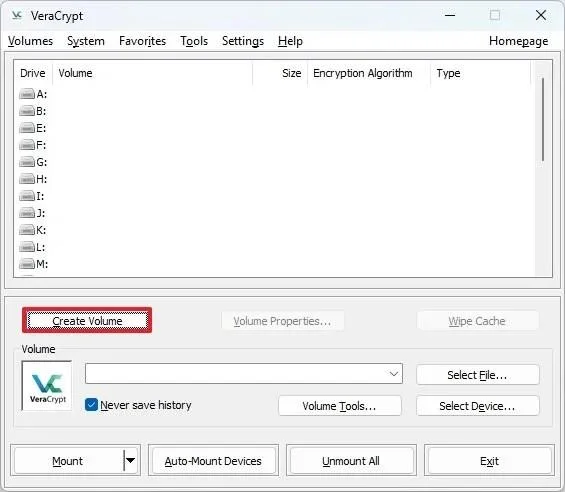Click the Encryption Algorithm column header
This screenshot has width=565, height=492.
(x=369, y=73)
